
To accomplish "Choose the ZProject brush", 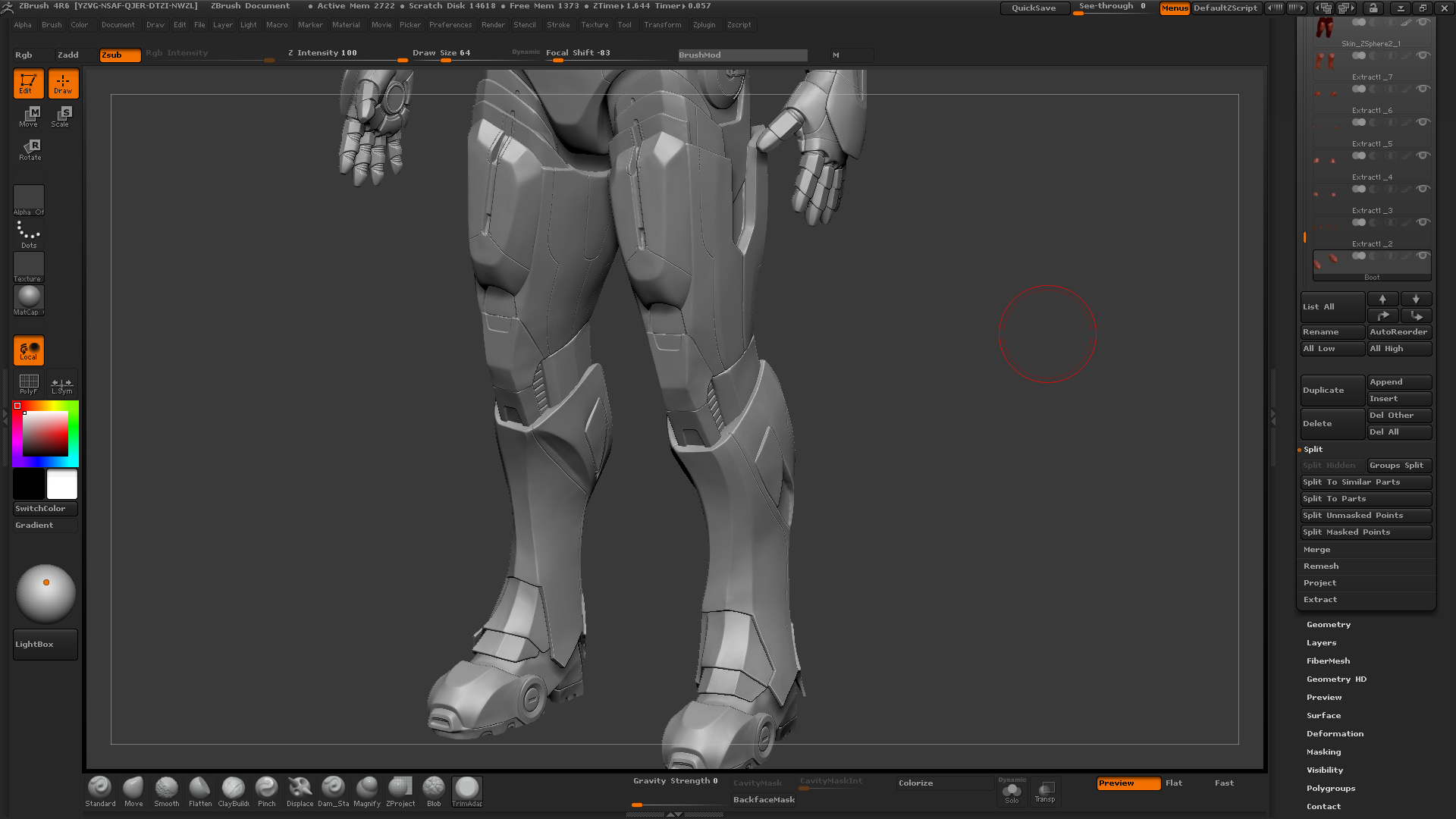I will coord(400,792).
